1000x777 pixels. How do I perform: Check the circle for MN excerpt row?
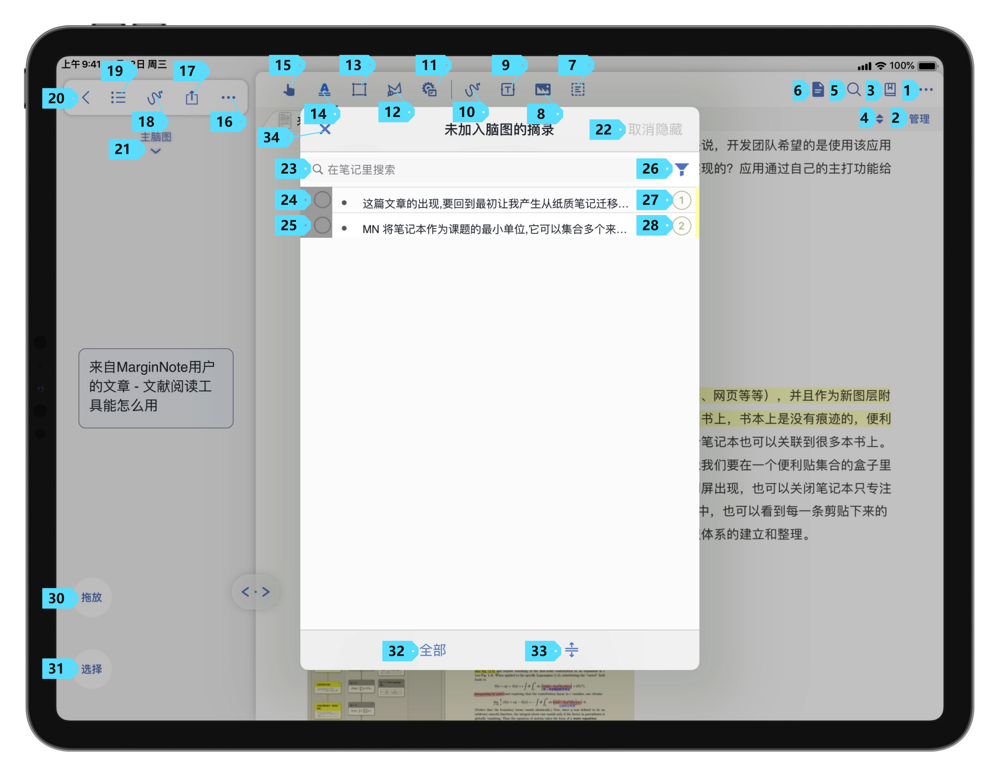(x=322, y=226)
